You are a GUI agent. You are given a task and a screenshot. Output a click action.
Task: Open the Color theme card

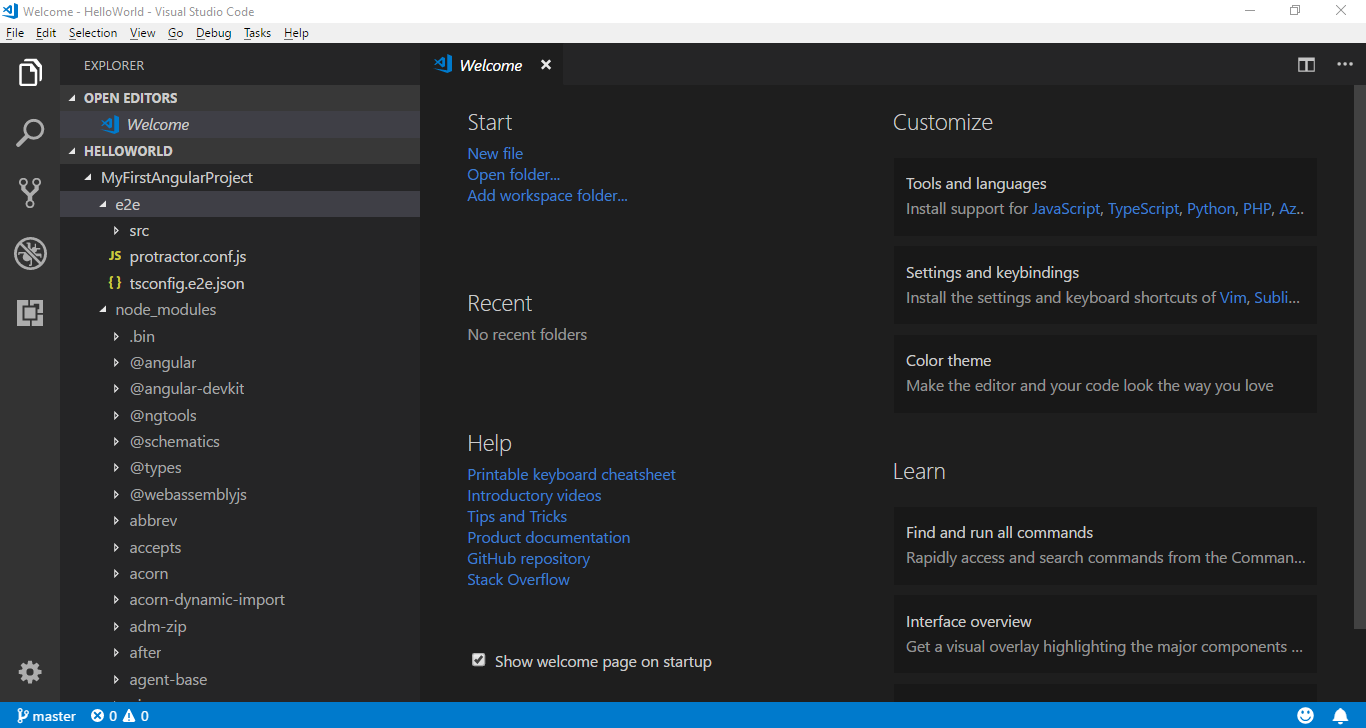pyautogui.click(x=1105, y=373)
